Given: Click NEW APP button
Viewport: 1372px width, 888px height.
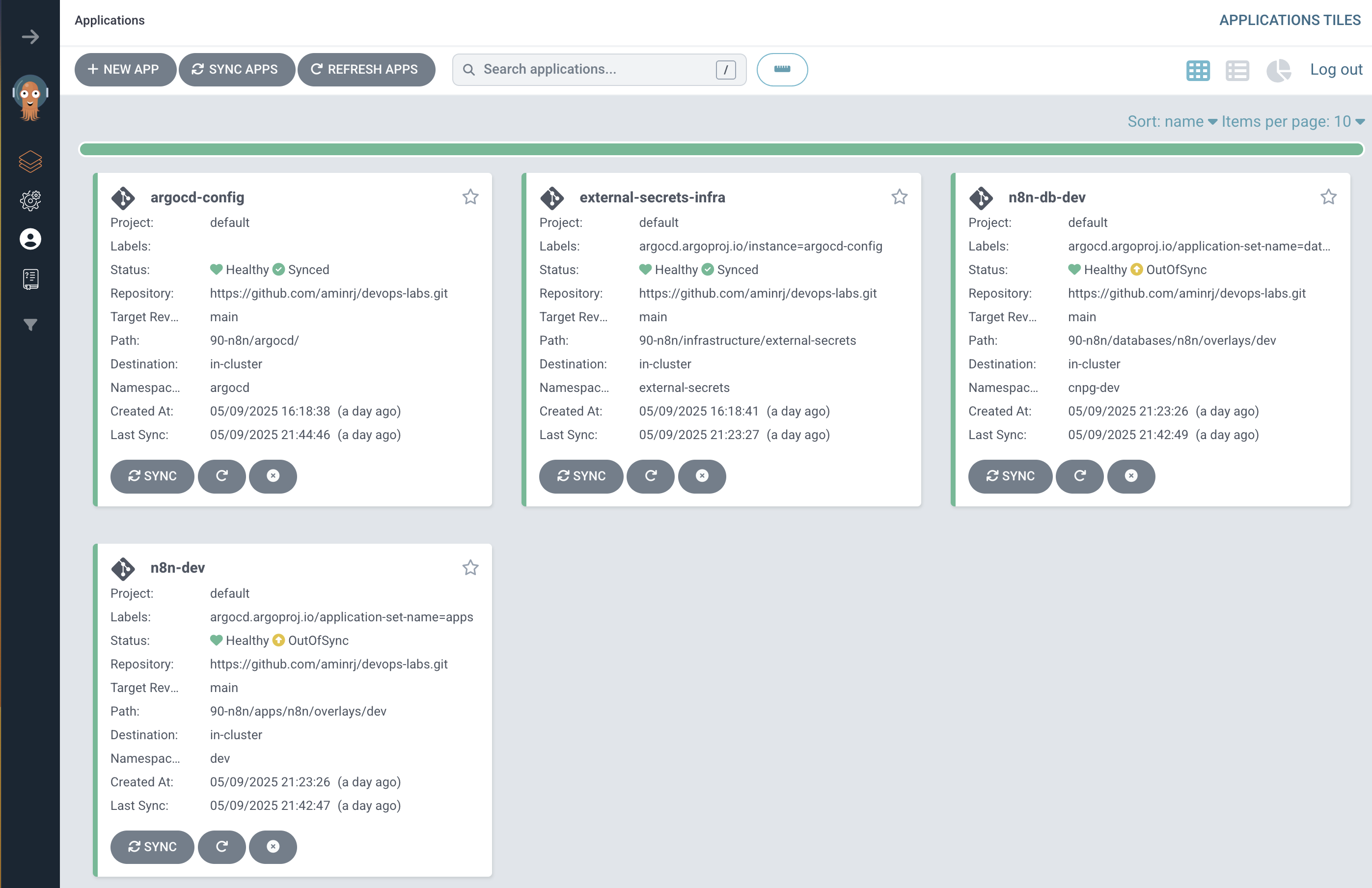Looking at the screenshot, I should point(125,69).
